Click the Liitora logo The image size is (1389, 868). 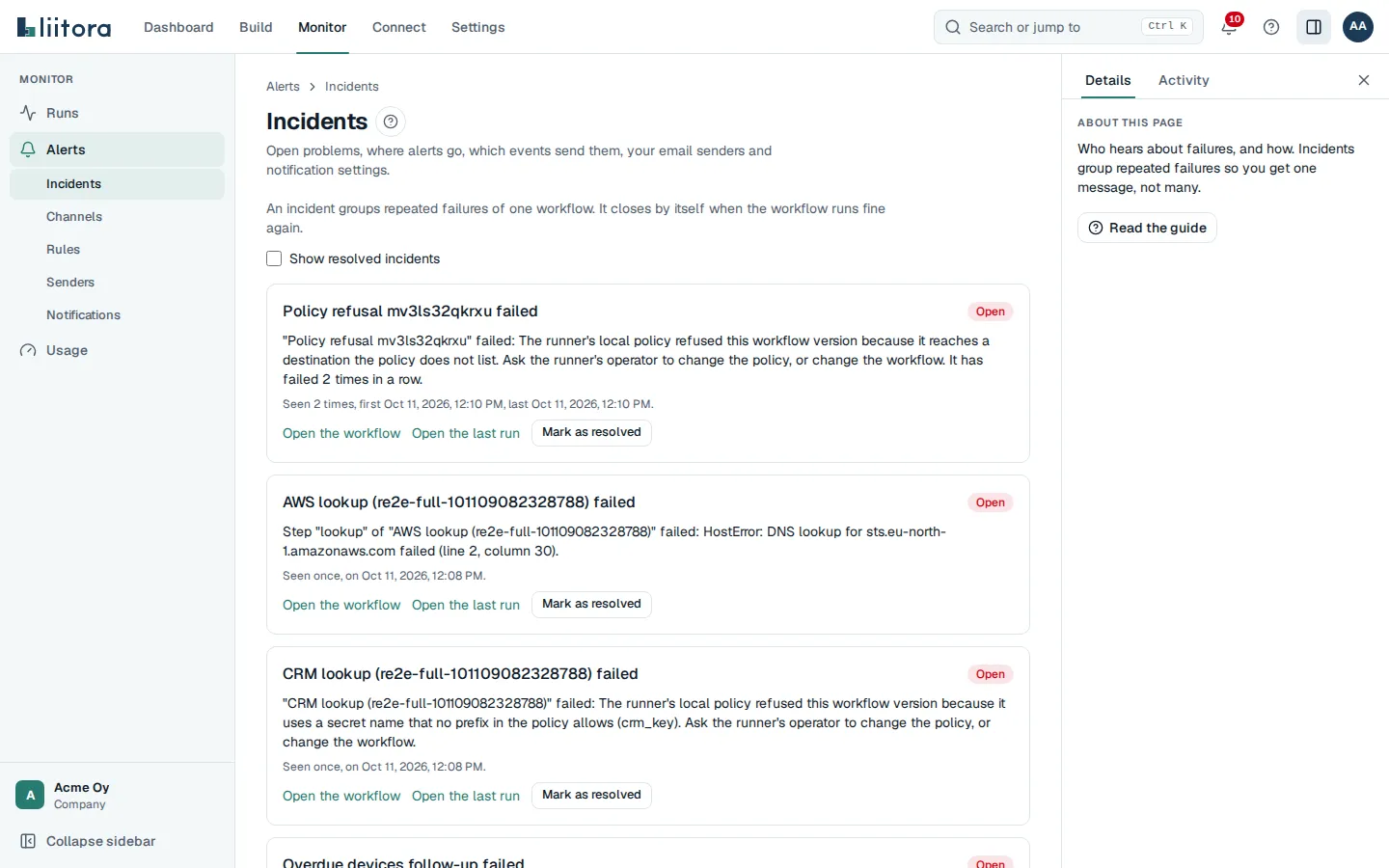[64, 27]
